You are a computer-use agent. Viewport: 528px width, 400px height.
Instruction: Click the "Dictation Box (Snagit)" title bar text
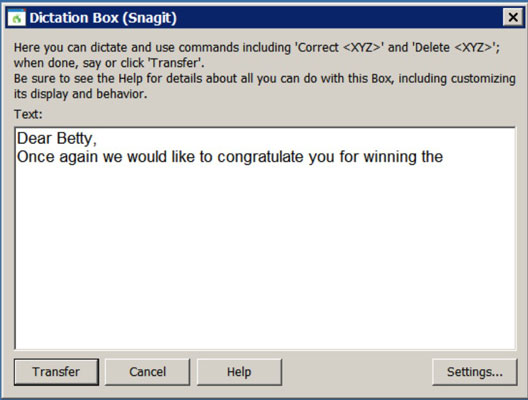(x=103, y=18)
